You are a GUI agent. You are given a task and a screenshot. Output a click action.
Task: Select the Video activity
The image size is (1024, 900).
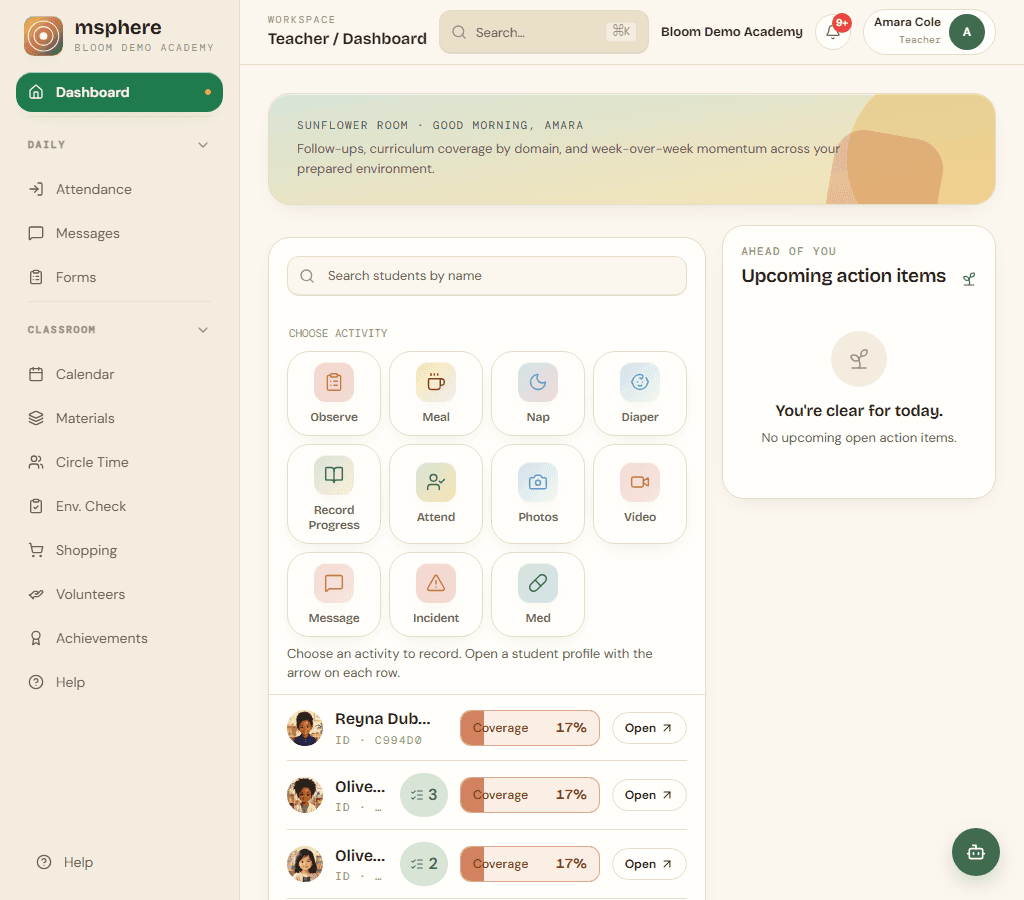coord(639,494)
